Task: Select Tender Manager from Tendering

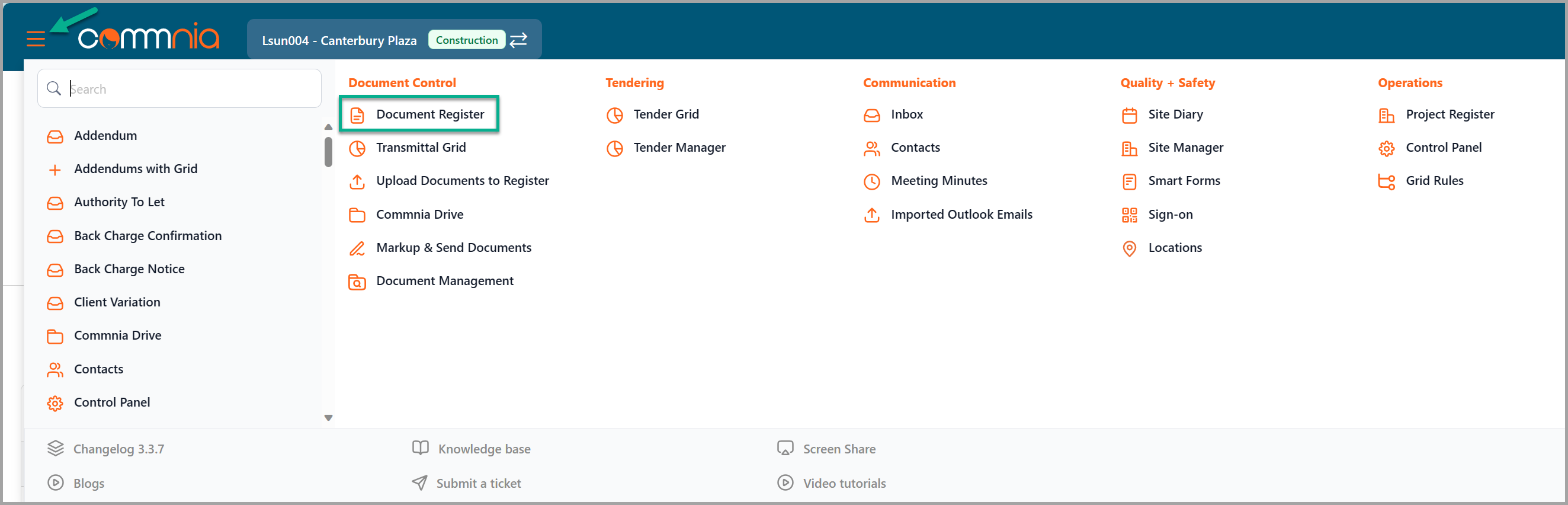Action: (x=679, y=148)
